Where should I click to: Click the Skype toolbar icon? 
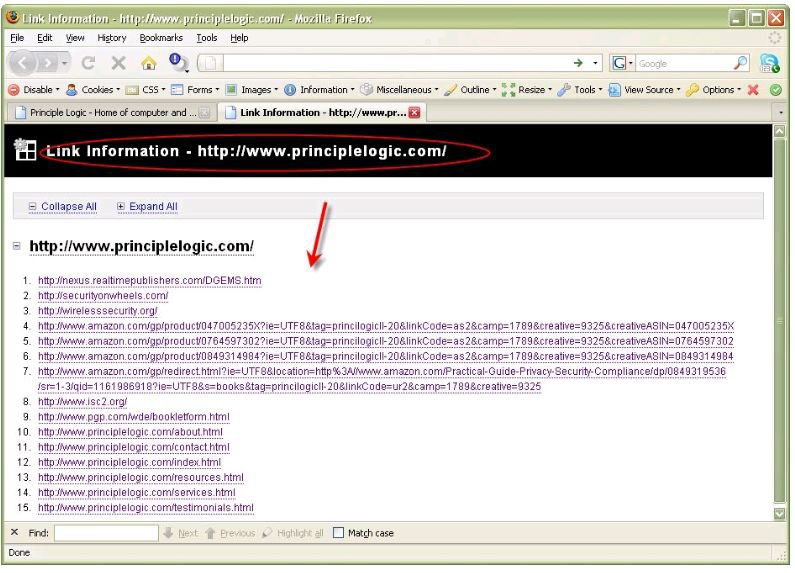pos(769,63)
